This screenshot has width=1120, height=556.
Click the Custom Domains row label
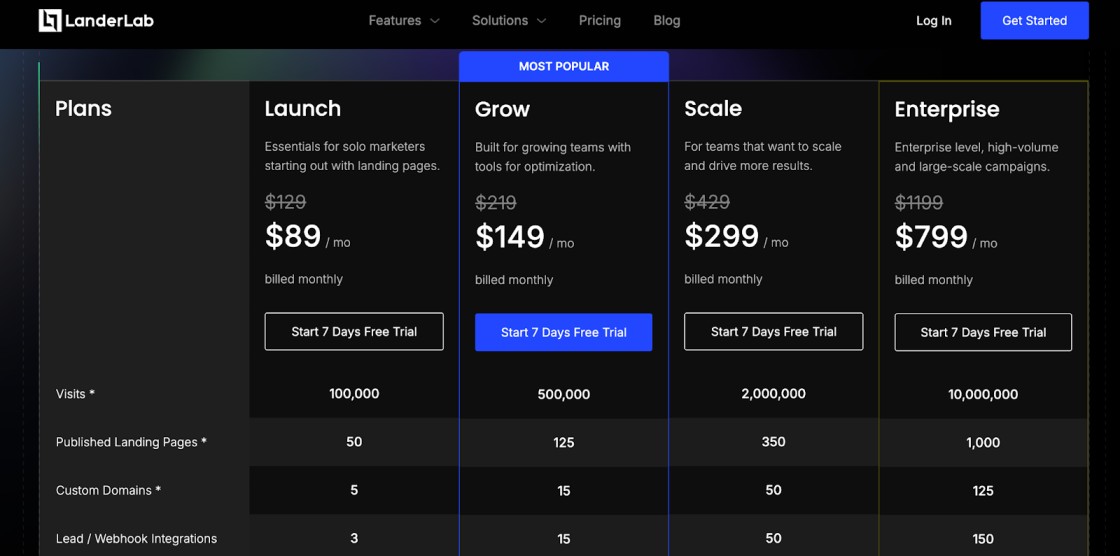[108, 490]
